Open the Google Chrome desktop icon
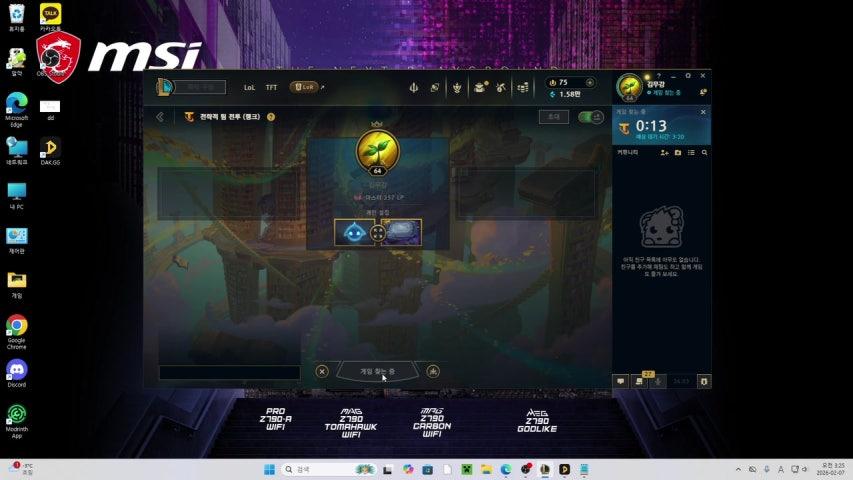Viewport: 853px width, 480px height. tap(17, 332)
